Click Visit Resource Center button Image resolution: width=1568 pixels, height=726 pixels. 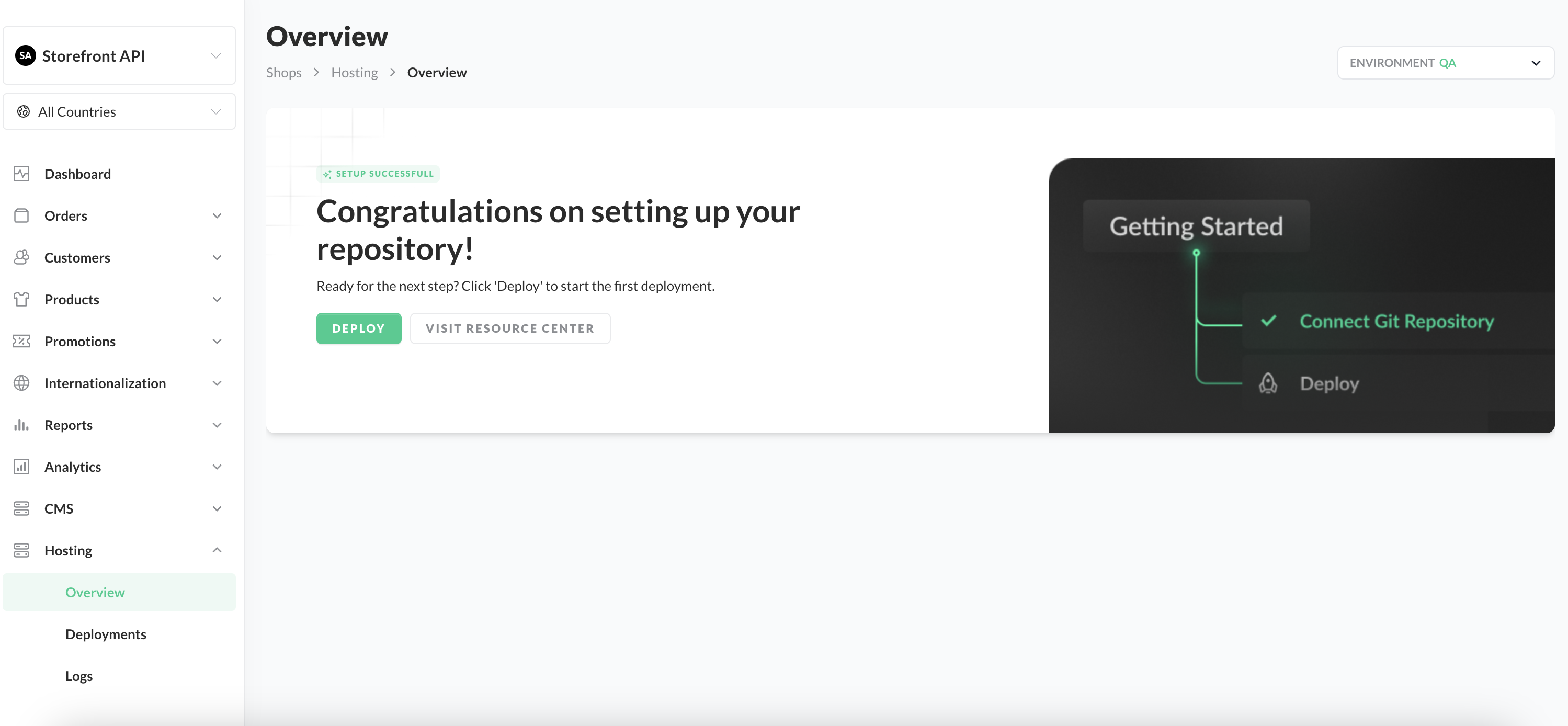[x=509, y=328]
